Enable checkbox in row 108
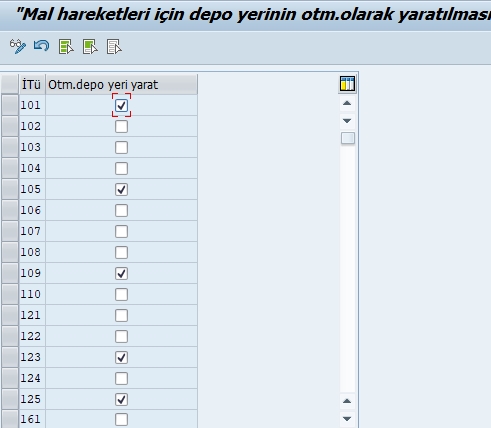 (x=121, y=253)
